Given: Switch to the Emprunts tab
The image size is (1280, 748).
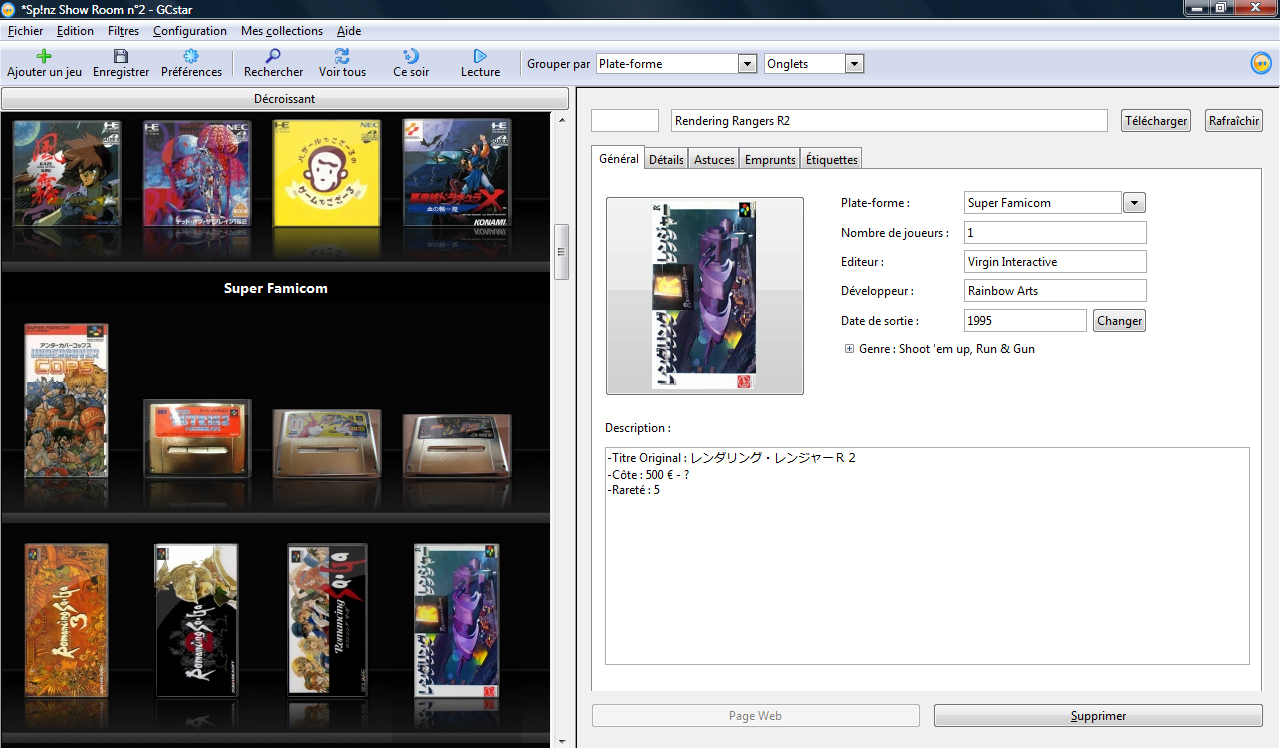Looking at the screenshot, I should coord(770,159).
